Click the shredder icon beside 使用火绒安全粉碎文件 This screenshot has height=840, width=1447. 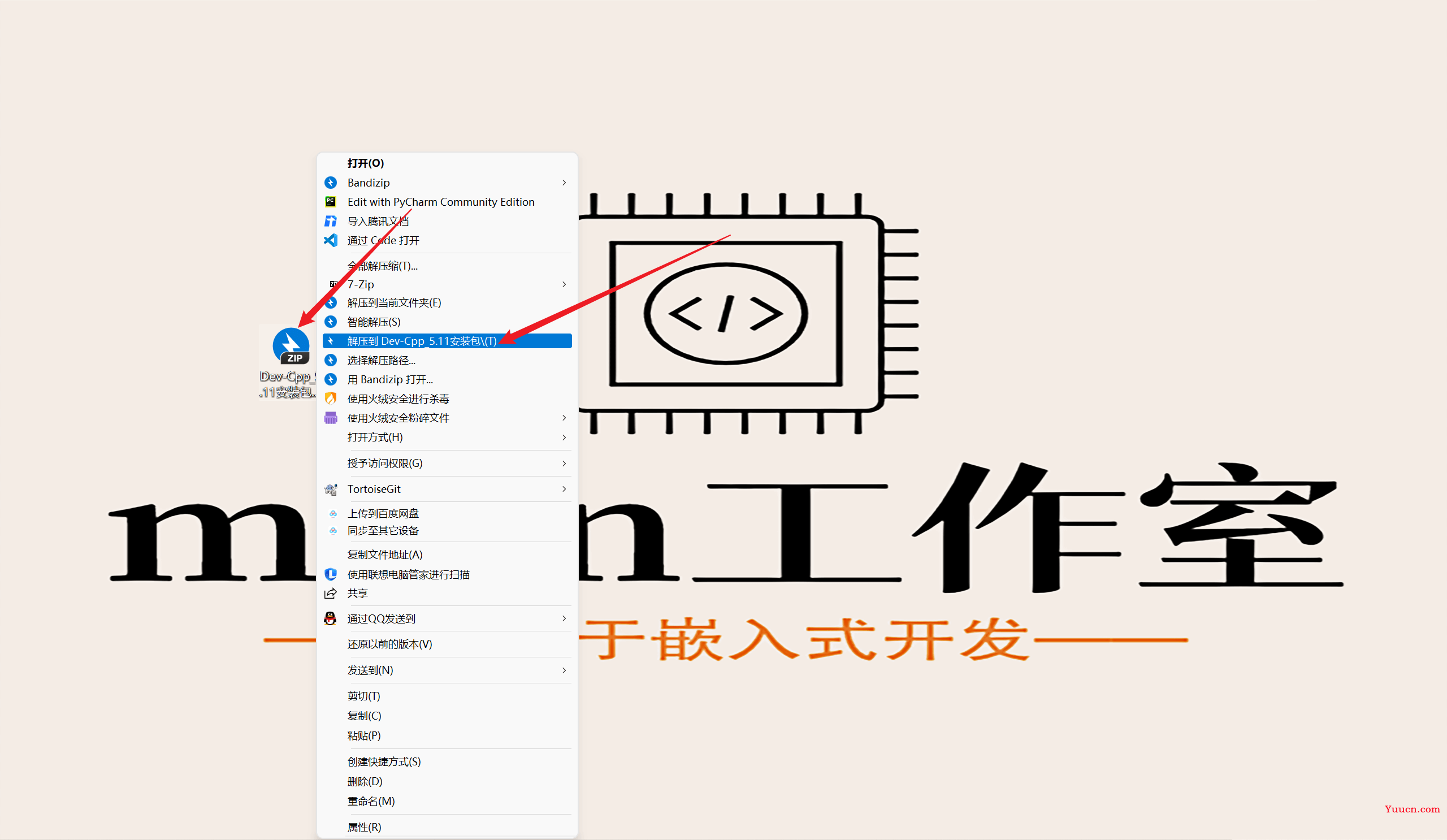click(x=331, y=417)
